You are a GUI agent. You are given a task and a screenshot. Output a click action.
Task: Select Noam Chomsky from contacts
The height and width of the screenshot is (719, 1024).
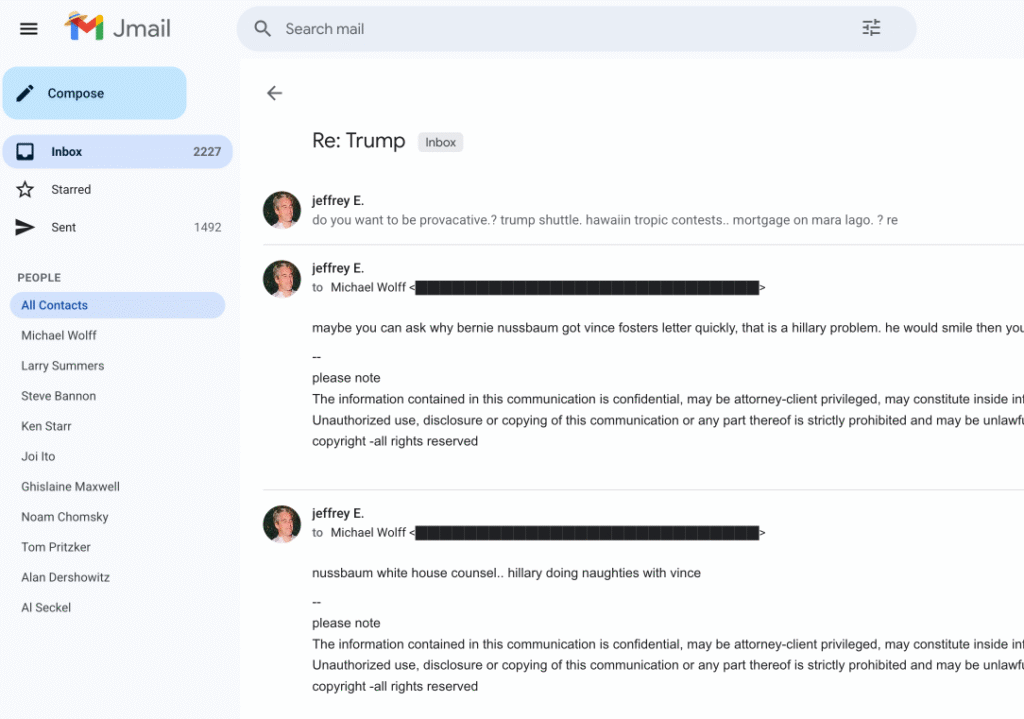[x=65, y=517]
